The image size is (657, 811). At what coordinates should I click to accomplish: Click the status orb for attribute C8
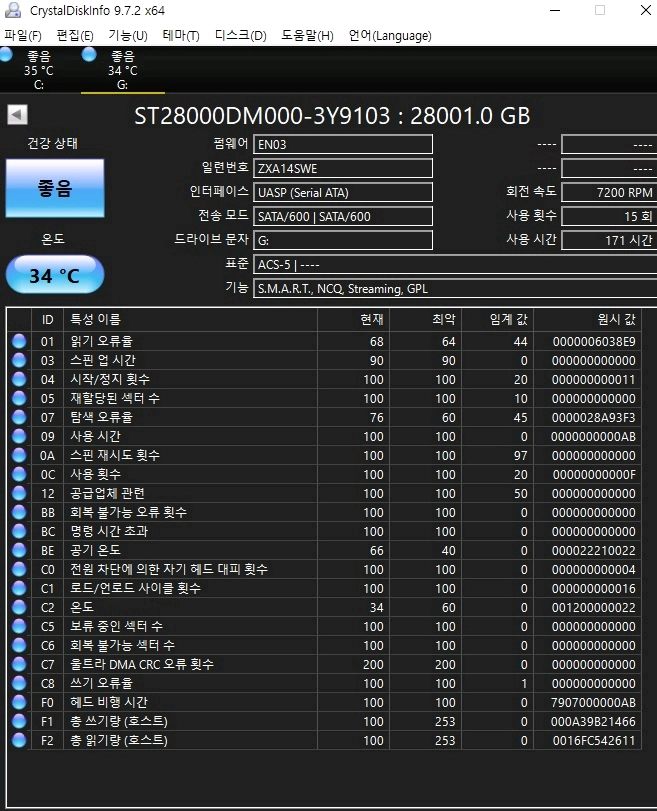[x=19, y=683]
